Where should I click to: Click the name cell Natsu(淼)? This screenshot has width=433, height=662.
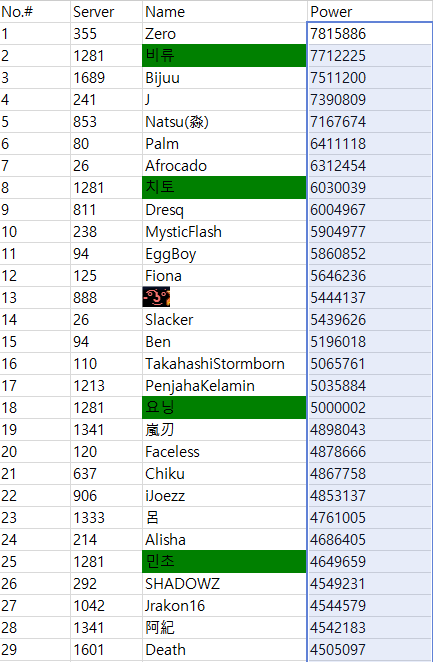[x=225, y=122]
